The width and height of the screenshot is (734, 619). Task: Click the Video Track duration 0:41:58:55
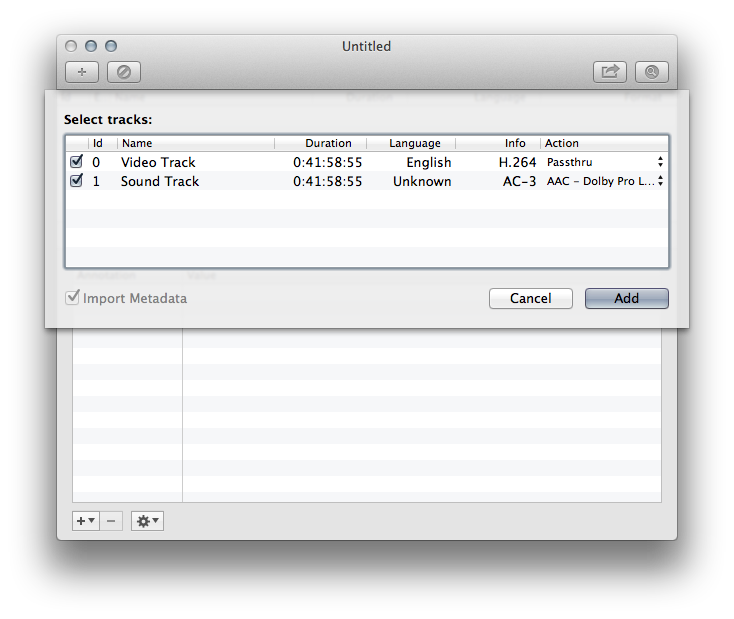click(x=328, y=162)
